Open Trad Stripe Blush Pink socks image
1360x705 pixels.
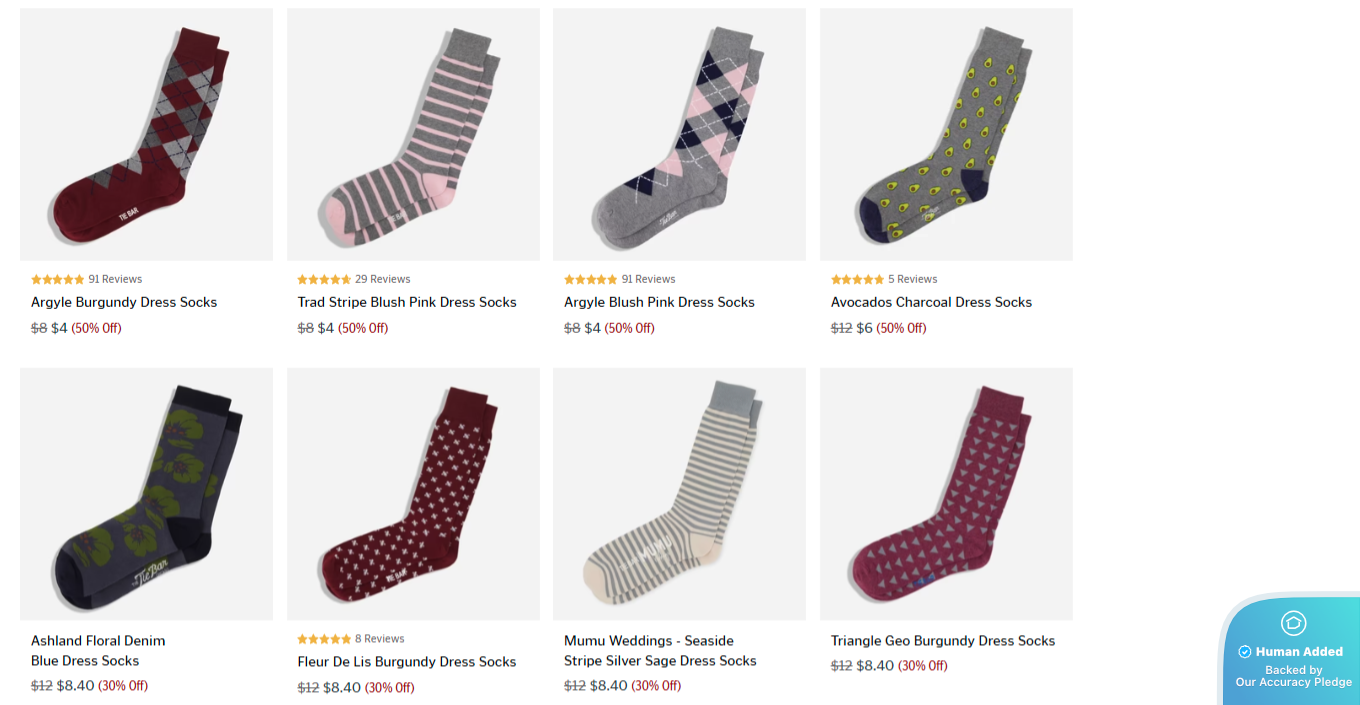point(413,135)
